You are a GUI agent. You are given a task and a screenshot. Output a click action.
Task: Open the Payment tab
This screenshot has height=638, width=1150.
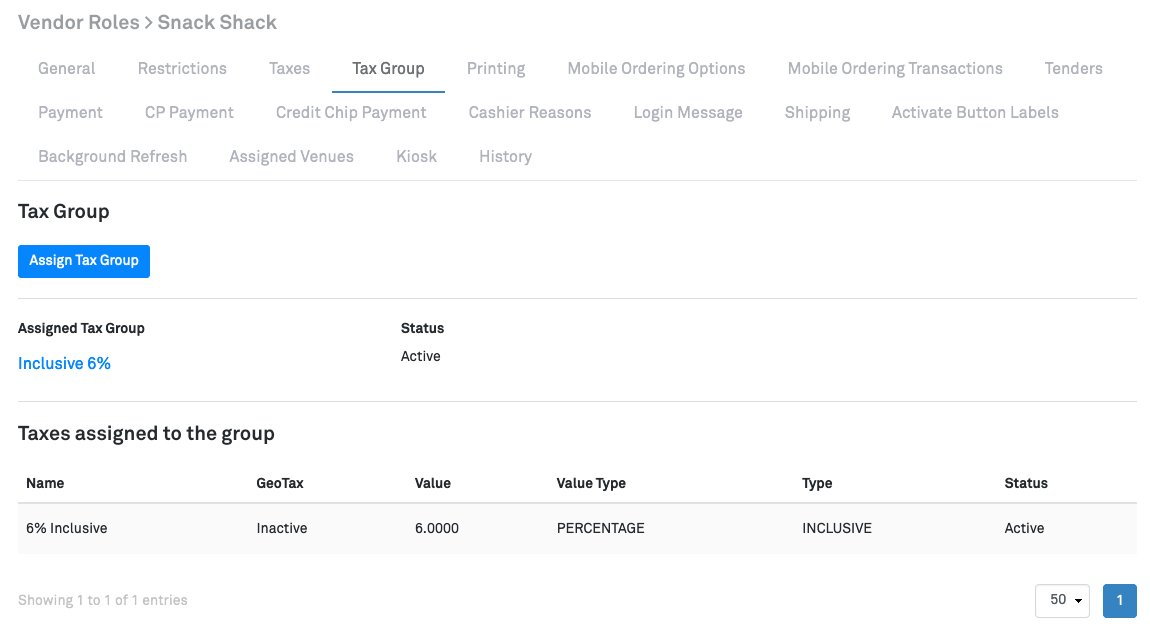click(70, 113)
